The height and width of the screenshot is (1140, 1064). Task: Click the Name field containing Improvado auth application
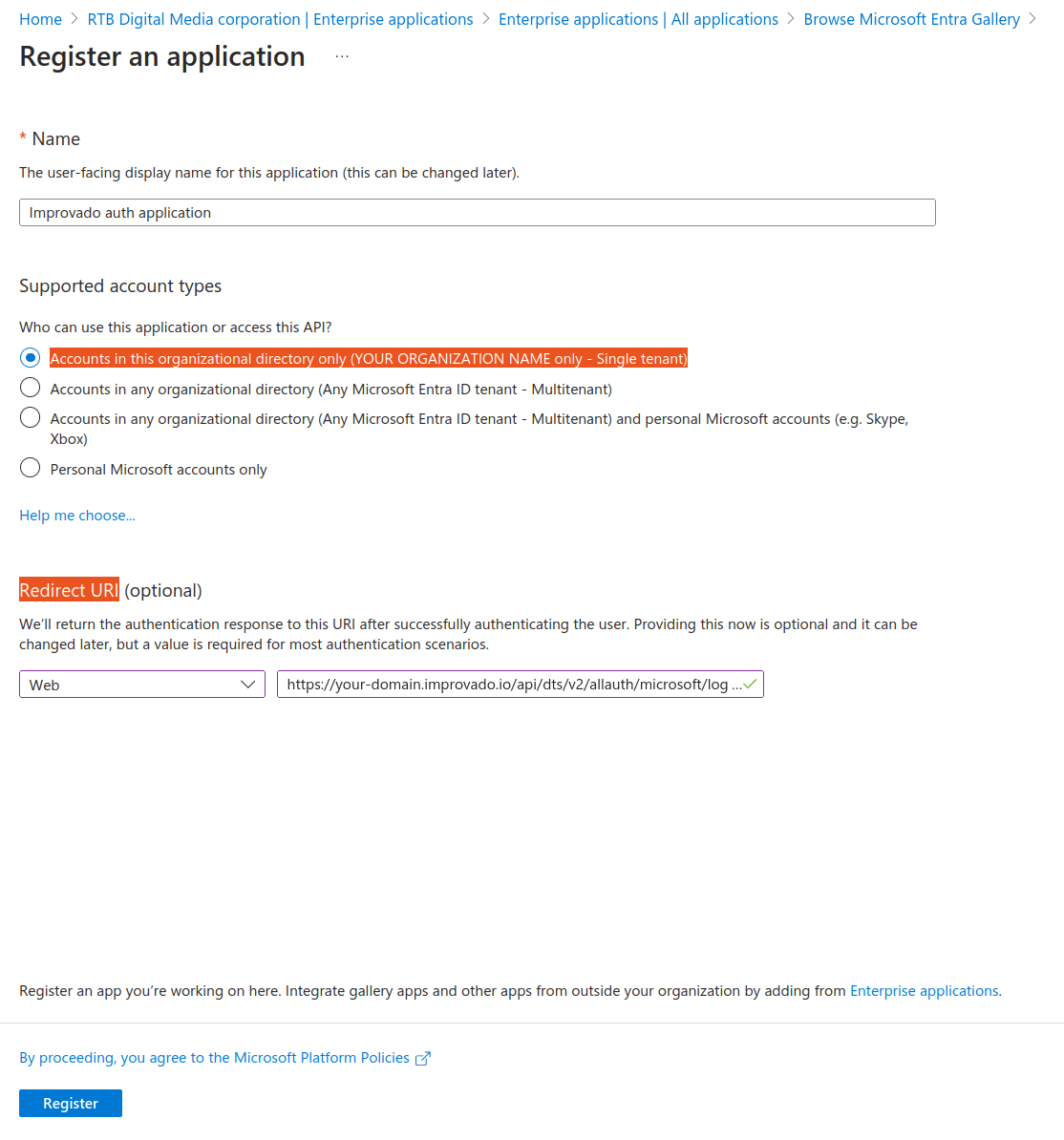tap(478, 212)
